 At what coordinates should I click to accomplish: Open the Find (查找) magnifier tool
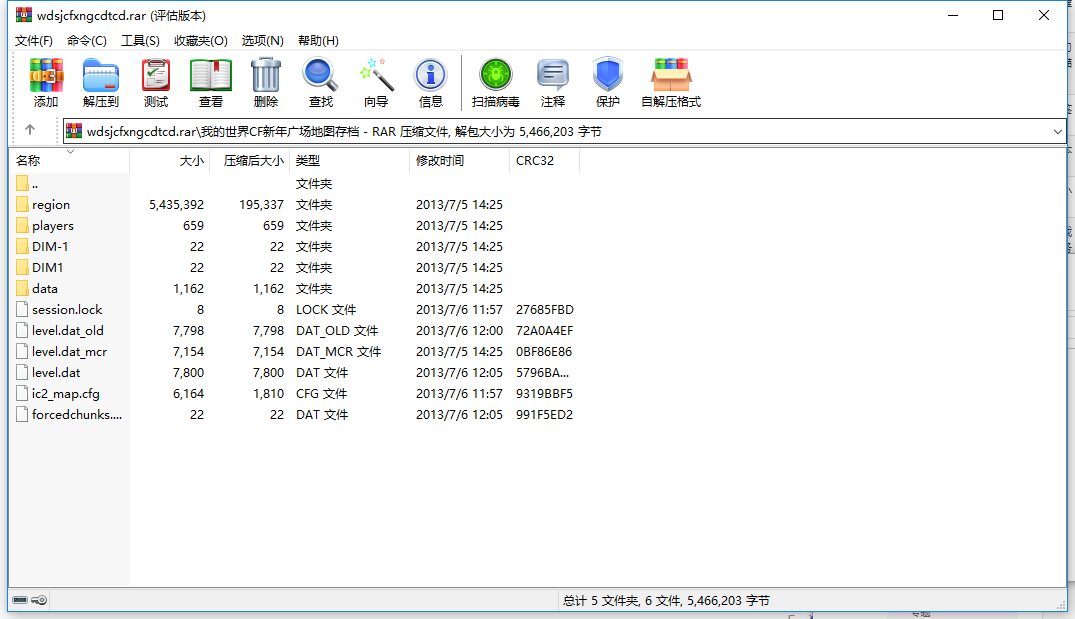point(320,75)
